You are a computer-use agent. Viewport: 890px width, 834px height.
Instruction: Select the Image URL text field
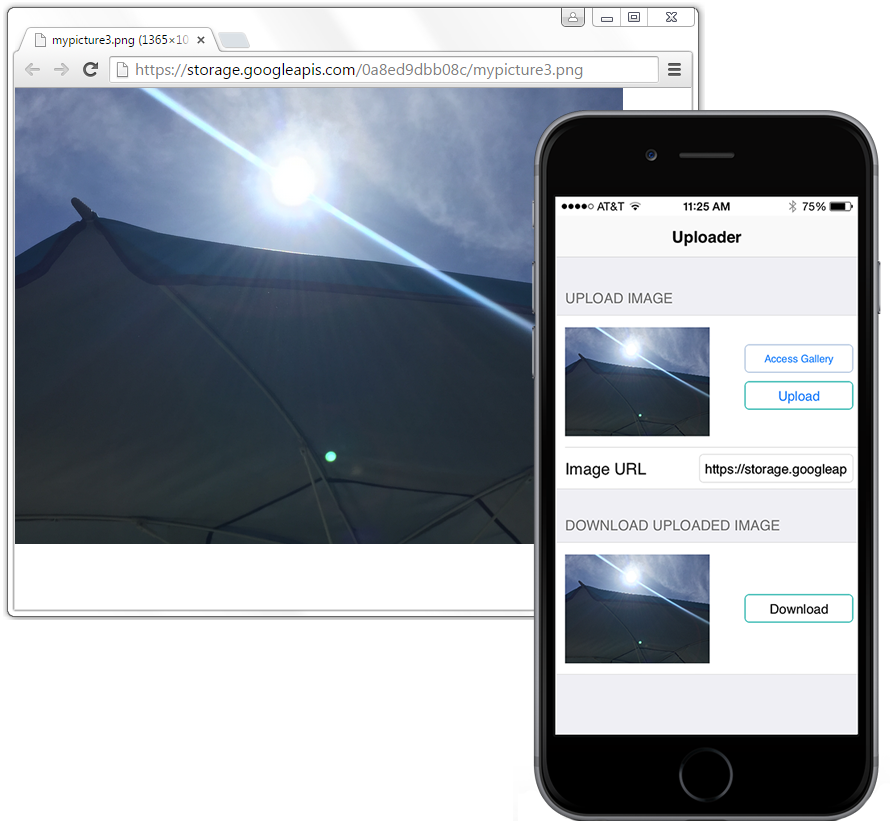click(775, 469)
